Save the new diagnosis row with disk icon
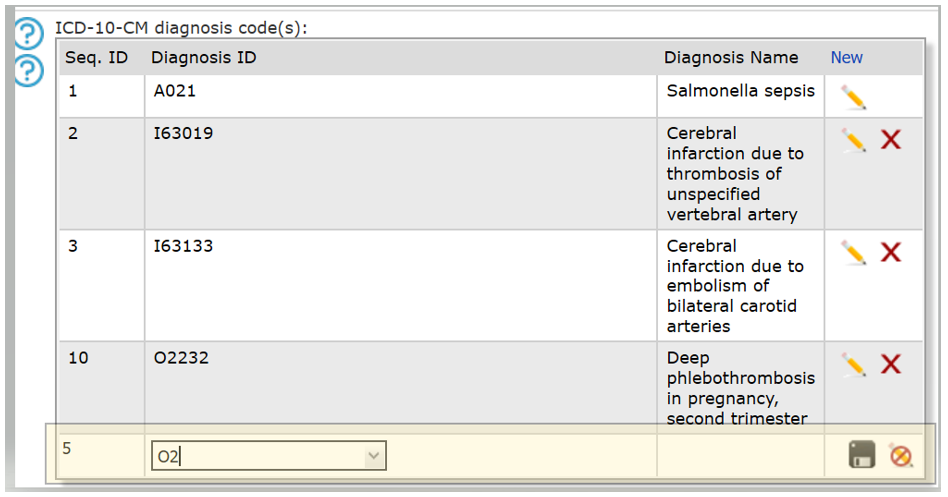The width and height of the screenshot is (948, 497). [x=862, y=455]
